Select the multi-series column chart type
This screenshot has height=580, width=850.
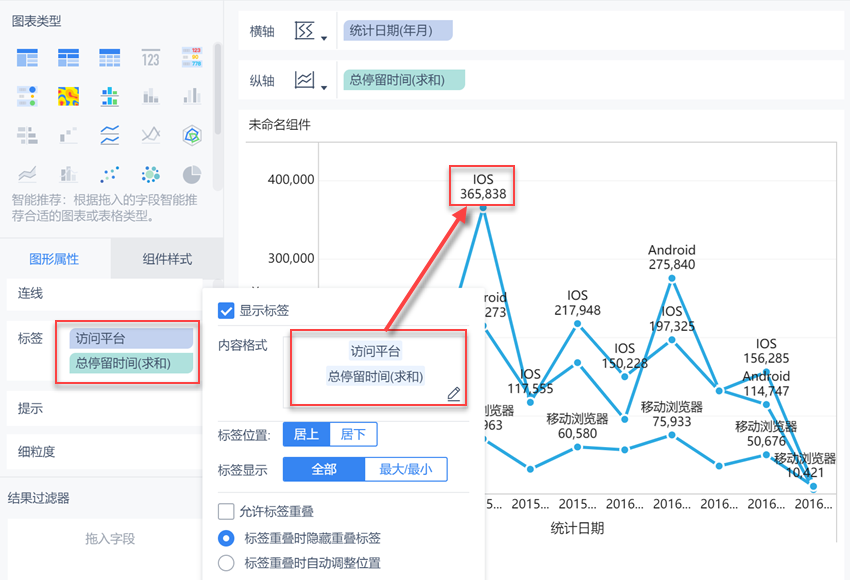point(192,96)
